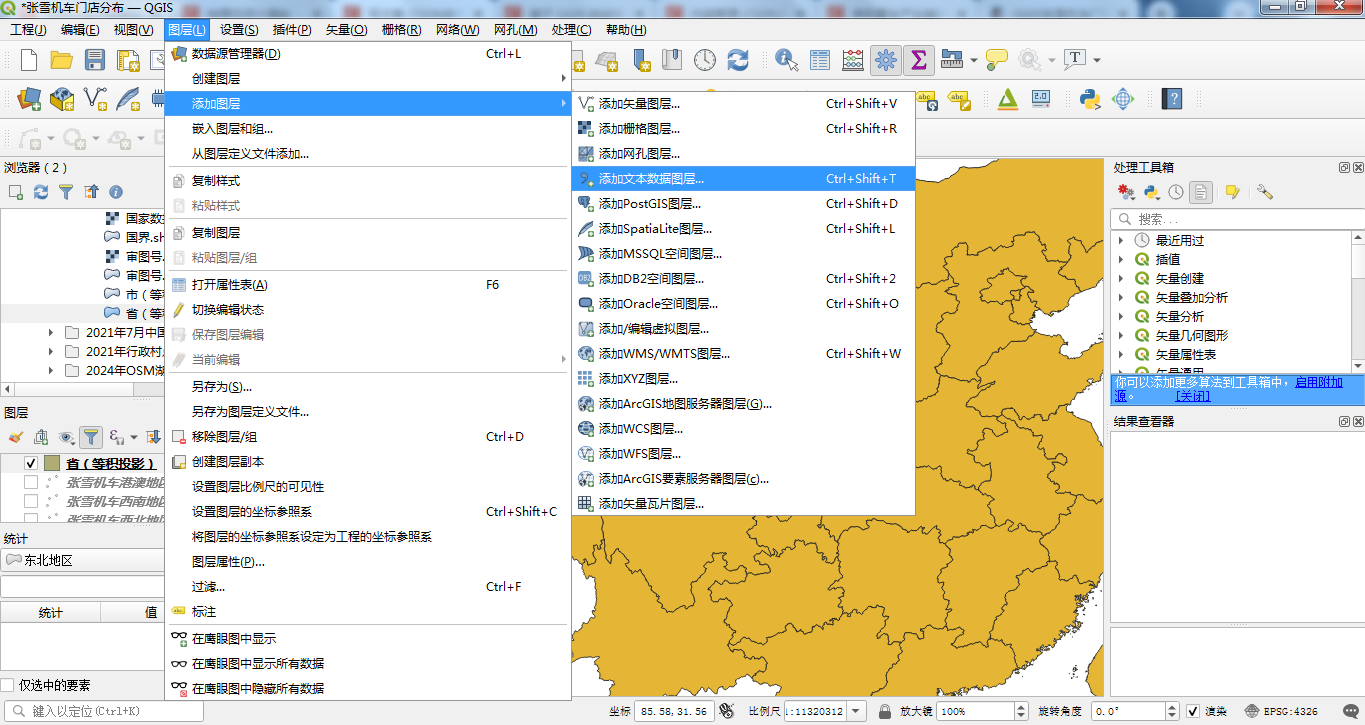The image size is (1365, 725).
Task: Click the processing toolbox 搜索 search field
Action: click(1237, 219)
